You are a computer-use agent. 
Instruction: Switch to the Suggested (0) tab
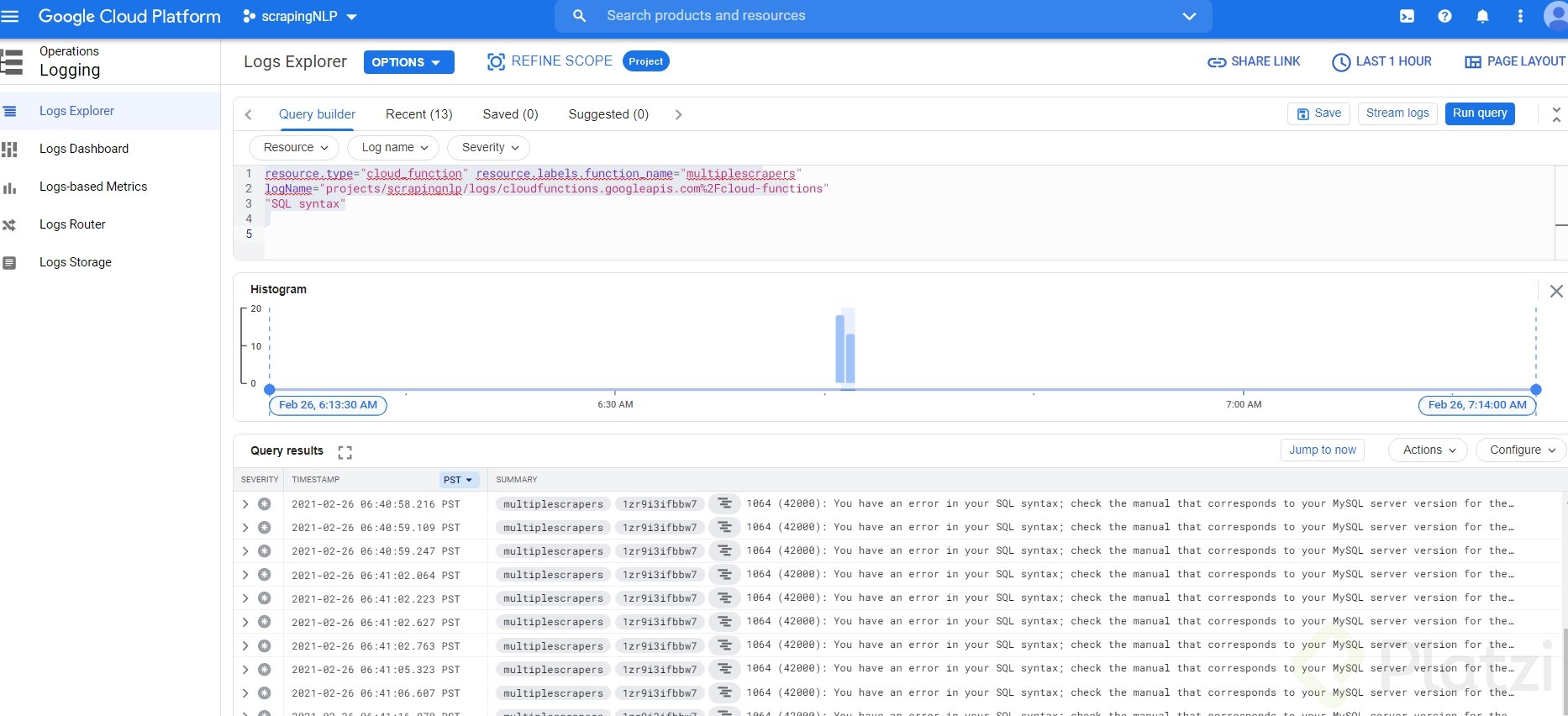click(x=608, y=114)
